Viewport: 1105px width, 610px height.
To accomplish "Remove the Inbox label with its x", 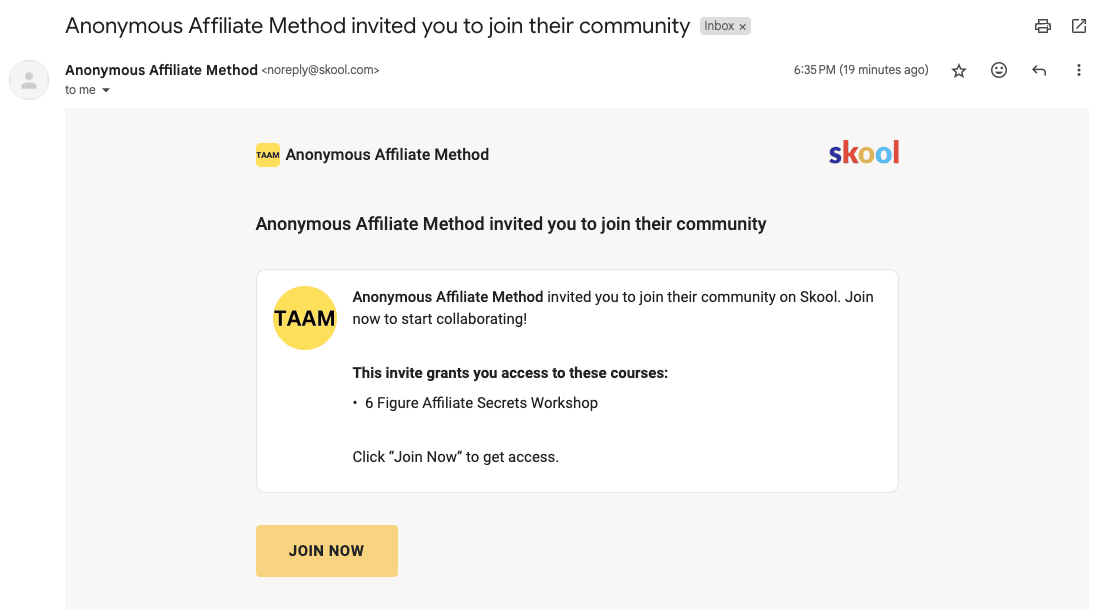I will pyautogui.click(x=743, y=27).
